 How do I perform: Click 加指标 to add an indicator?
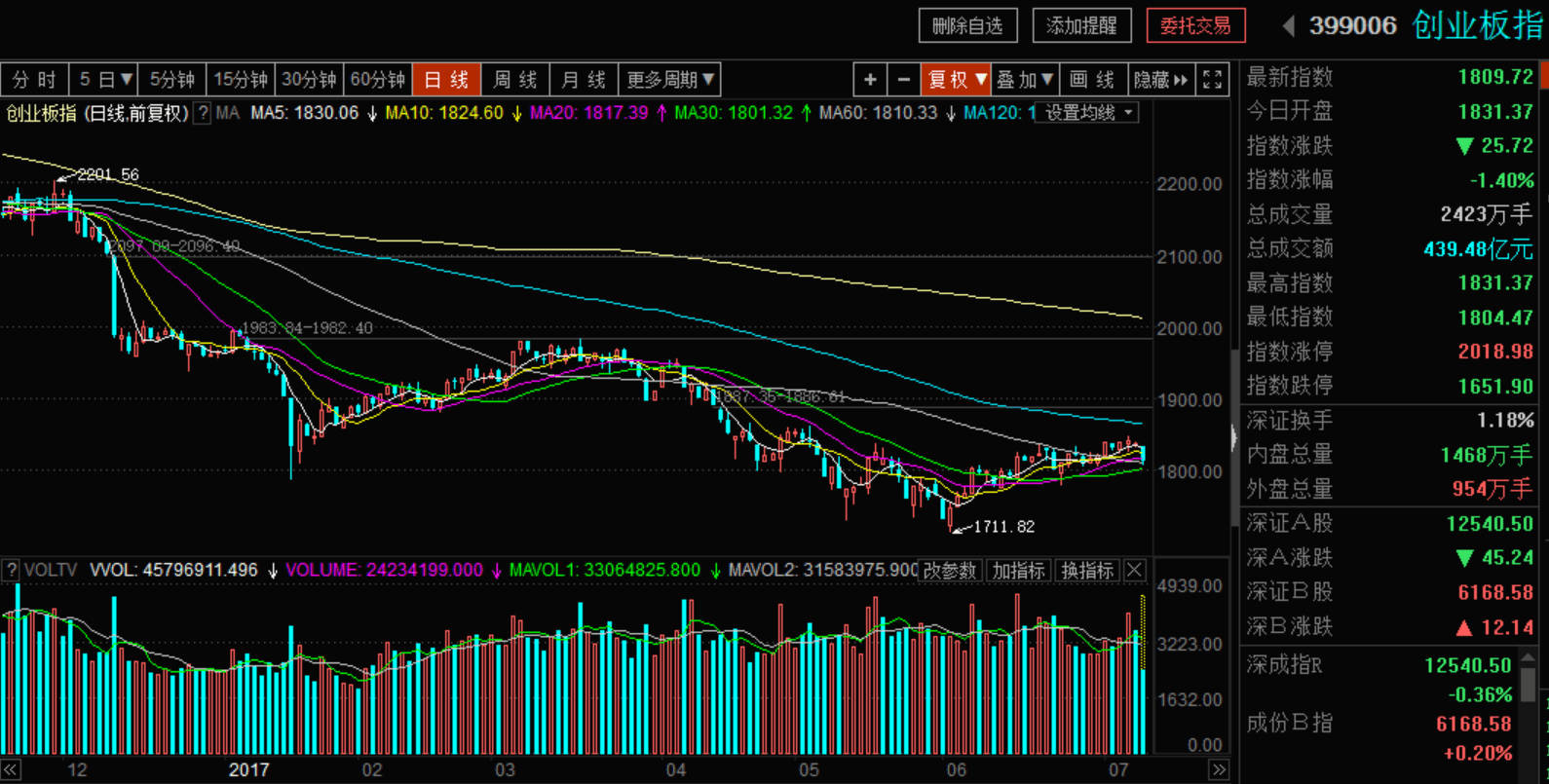pos(1019,571)
